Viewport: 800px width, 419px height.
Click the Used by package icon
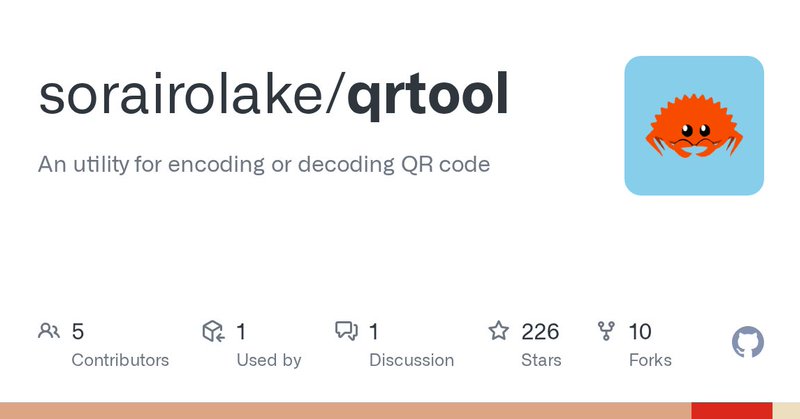212,331
